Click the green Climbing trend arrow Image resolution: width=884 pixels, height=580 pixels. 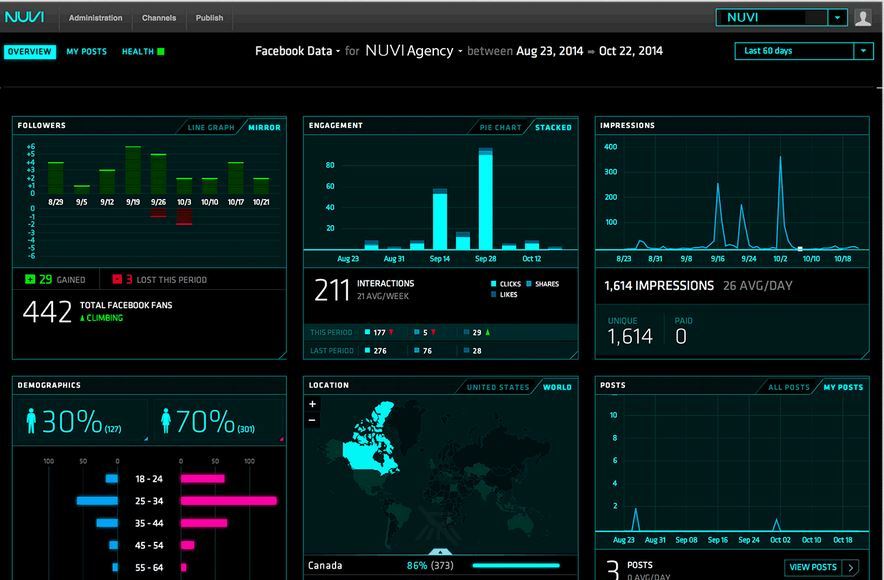[x=82, y=318]
